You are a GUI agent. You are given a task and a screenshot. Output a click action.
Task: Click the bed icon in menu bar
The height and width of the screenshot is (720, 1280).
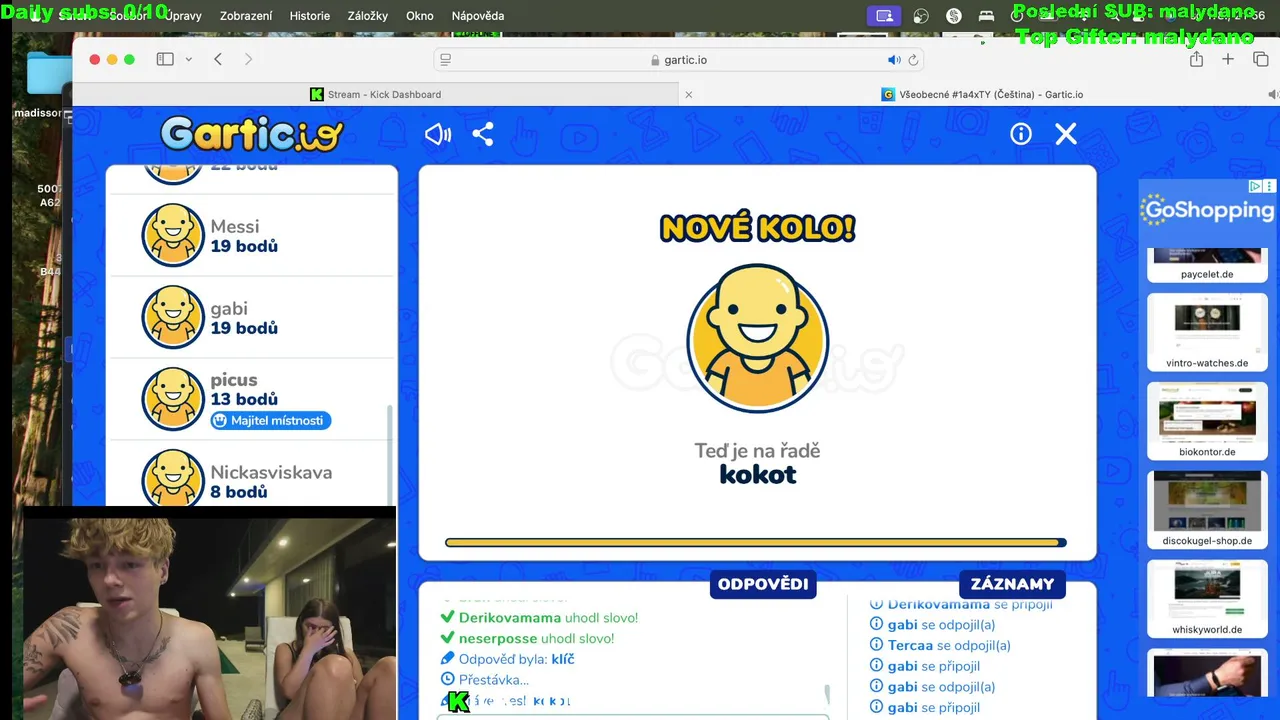pyautogui.click(x=986, y=16)
